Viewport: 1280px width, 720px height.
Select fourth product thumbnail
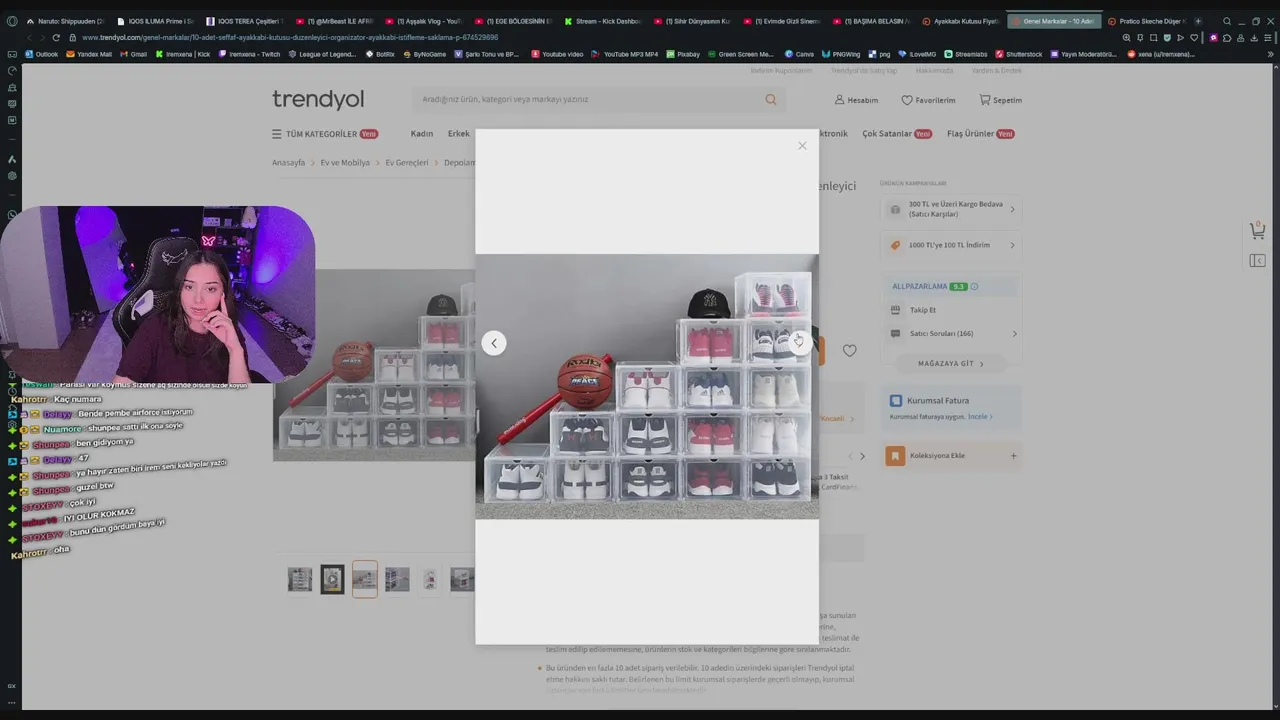coord(397,579)
